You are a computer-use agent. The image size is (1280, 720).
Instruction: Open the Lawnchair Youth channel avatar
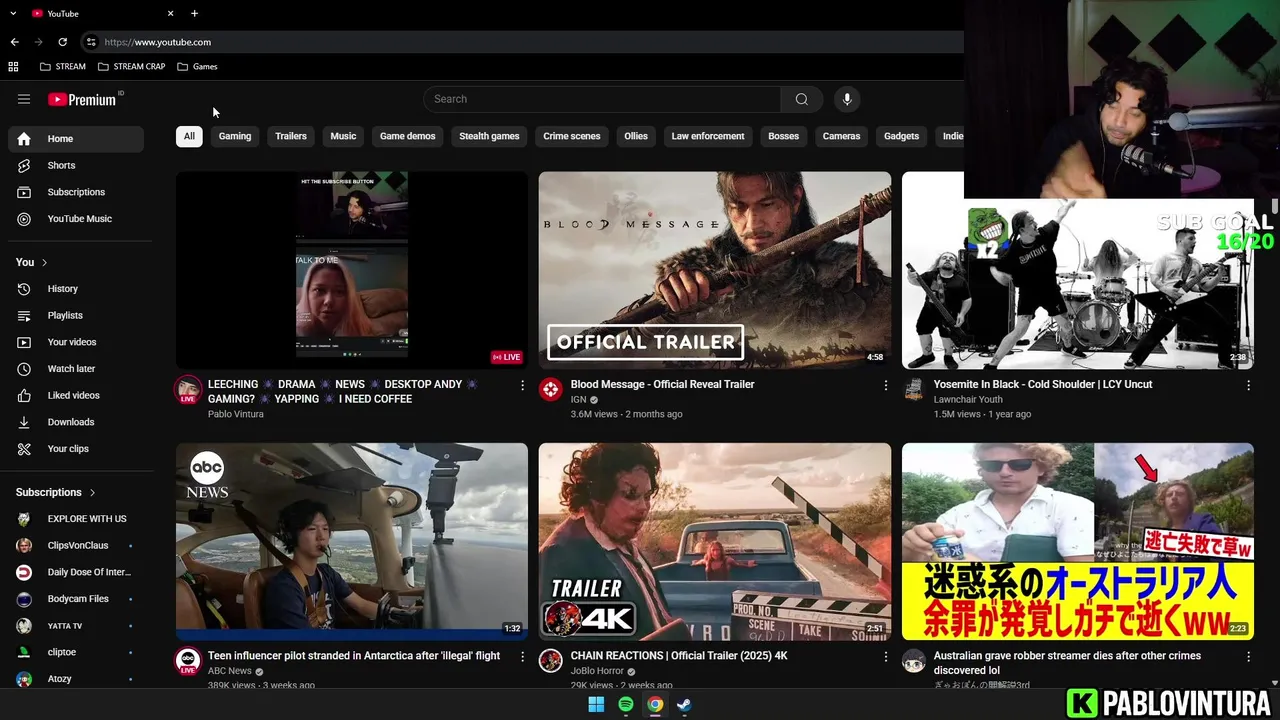[914, 389]
